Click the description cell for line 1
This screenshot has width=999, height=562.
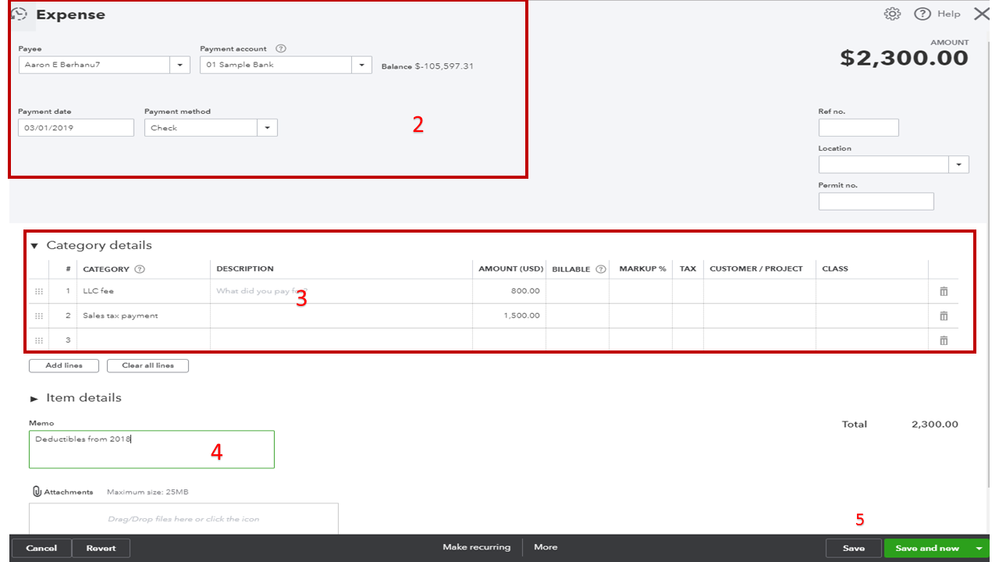click(341, 291)
